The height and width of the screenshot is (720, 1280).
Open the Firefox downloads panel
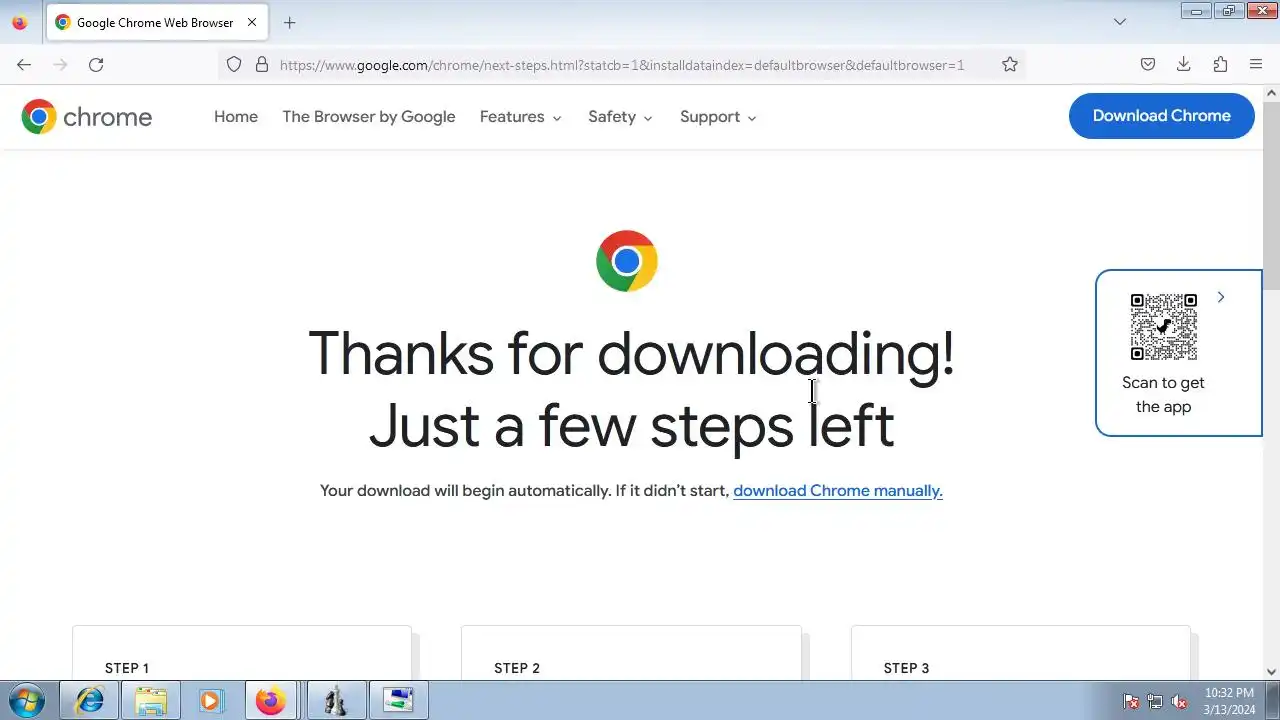point(1184,65)
